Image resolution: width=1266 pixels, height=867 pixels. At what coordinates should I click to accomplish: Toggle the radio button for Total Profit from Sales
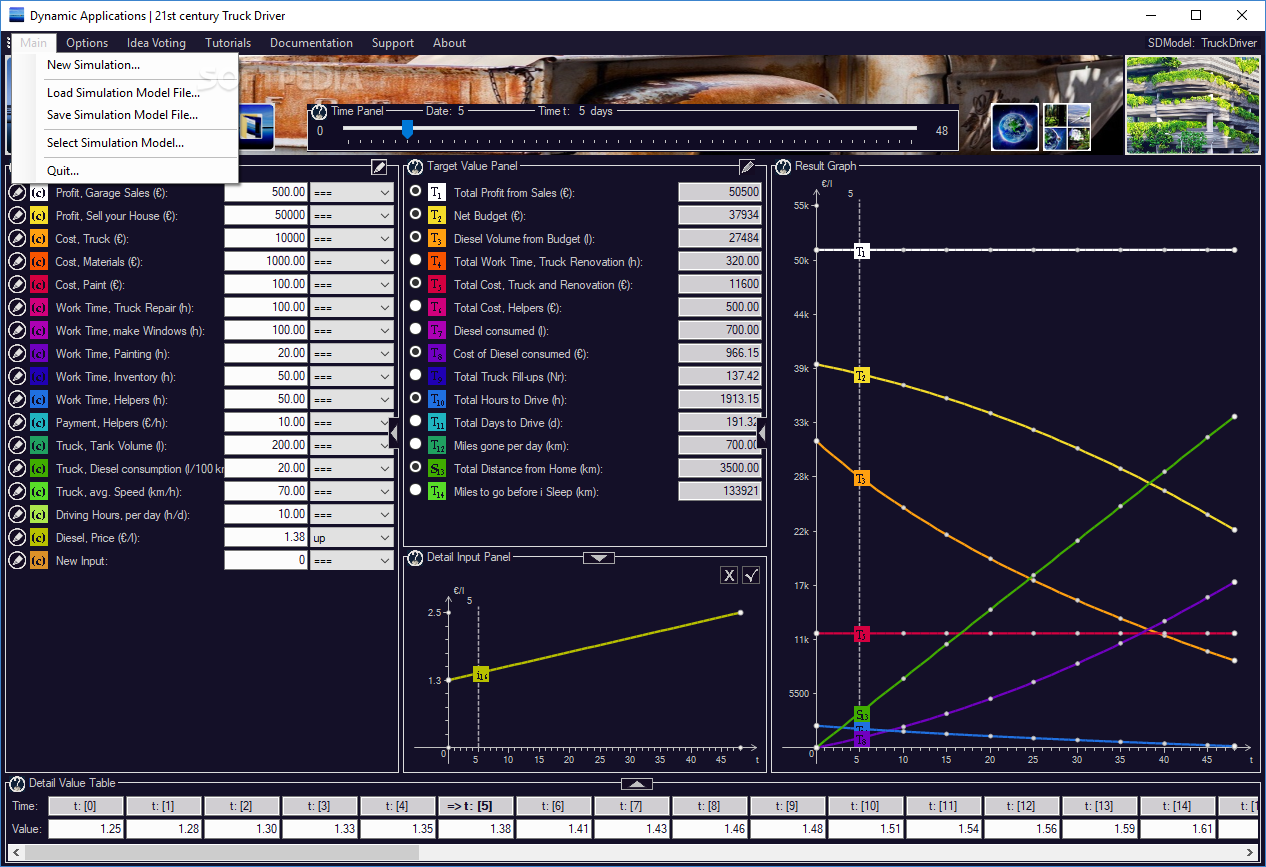(415, 191)
